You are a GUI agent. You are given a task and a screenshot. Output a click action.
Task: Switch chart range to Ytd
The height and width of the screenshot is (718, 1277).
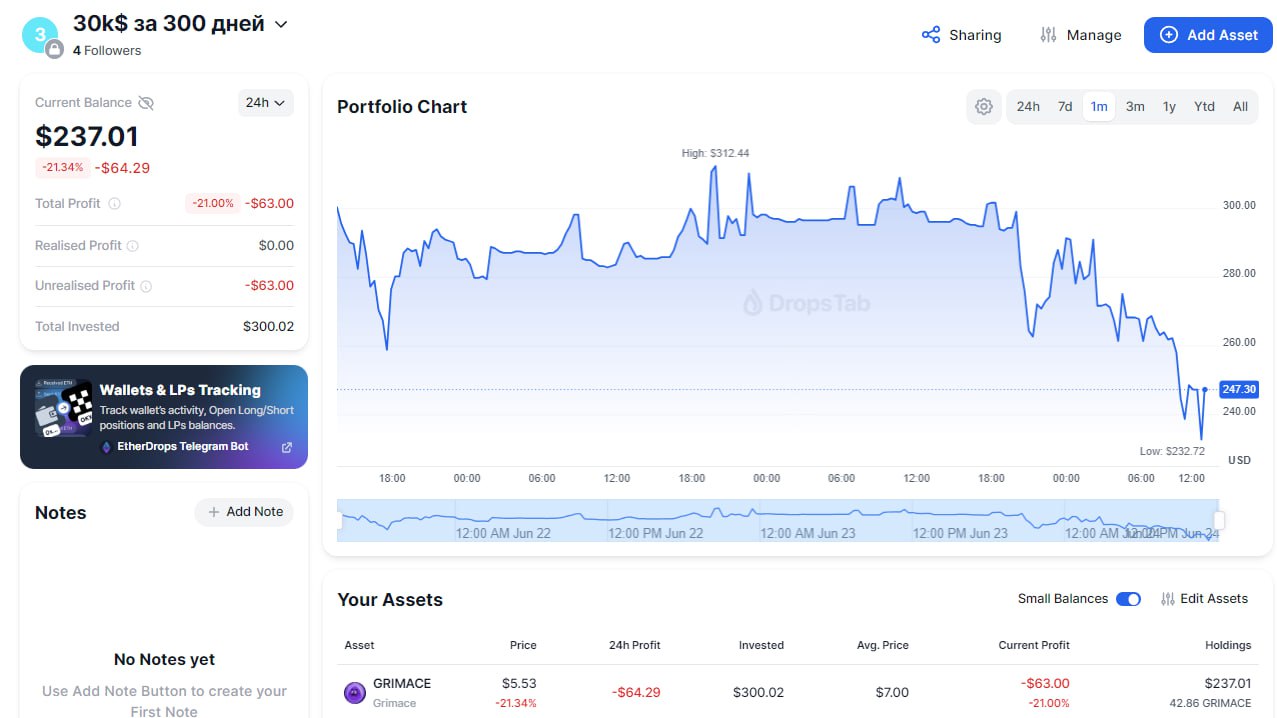coord(1204,107)
